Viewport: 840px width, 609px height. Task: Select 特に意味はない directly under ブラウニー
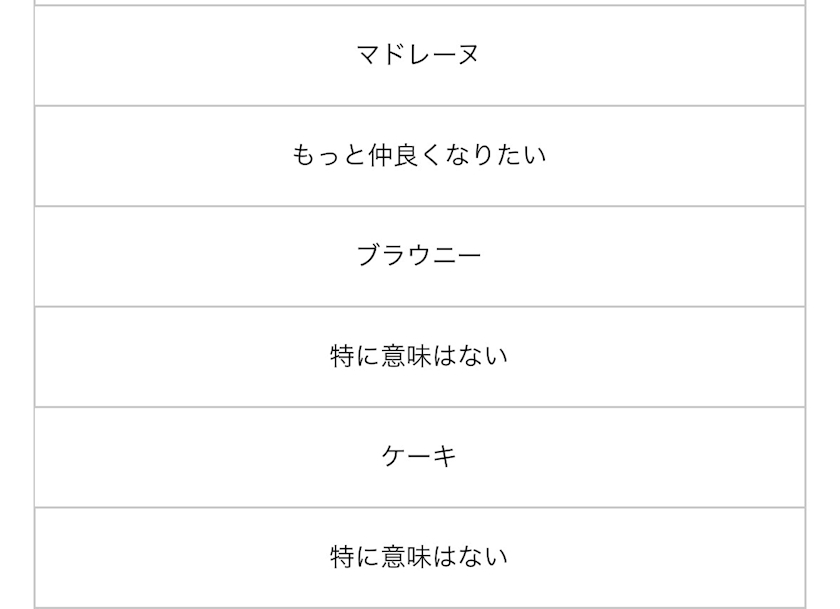coord(419,356)
